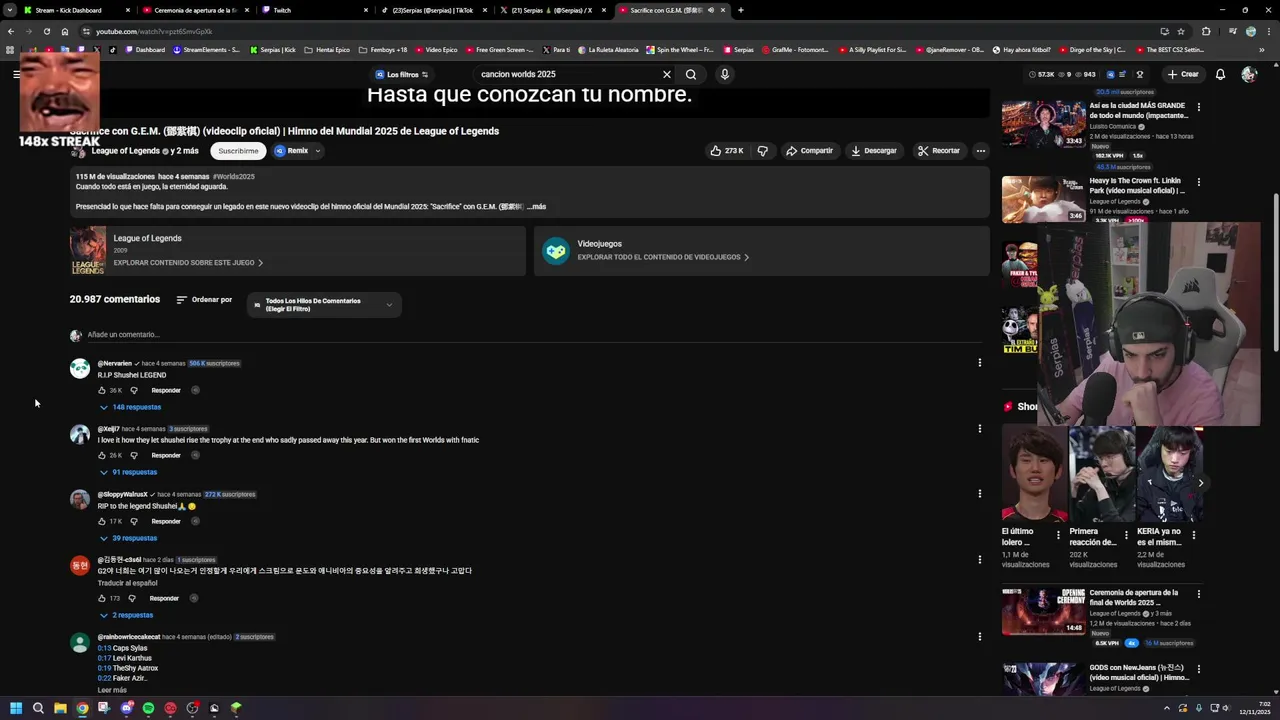Switch to the Serpias TikTok tab
The image size is (1280, 720).
(433, 10)
